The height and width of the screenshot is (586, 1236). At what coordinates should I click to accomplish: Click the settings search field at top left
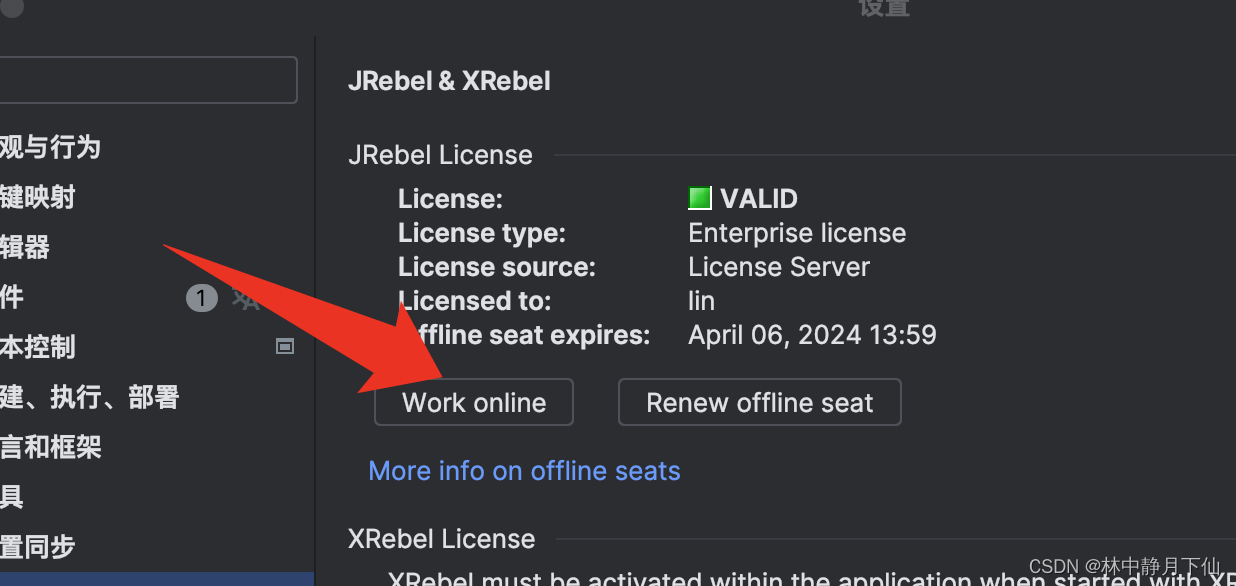coord(148,80)
